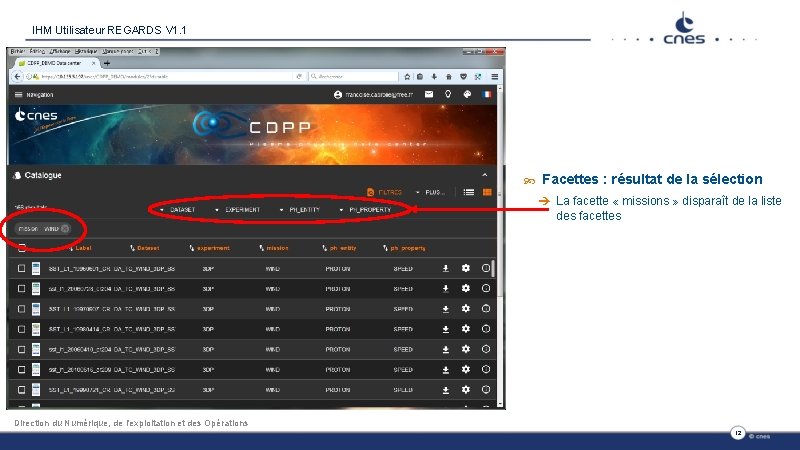Screen dimensions: 800x450
Task: Open the Historique menu
Action: click(x=86, y=52)
